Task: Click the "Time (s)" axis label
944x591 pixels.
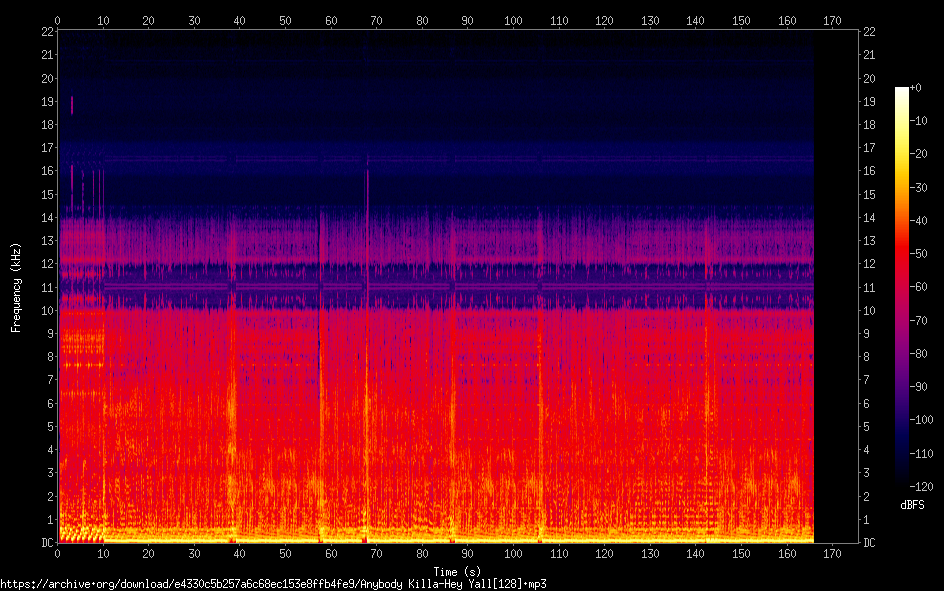Action: pyautogui.click(x=458, y=572)
